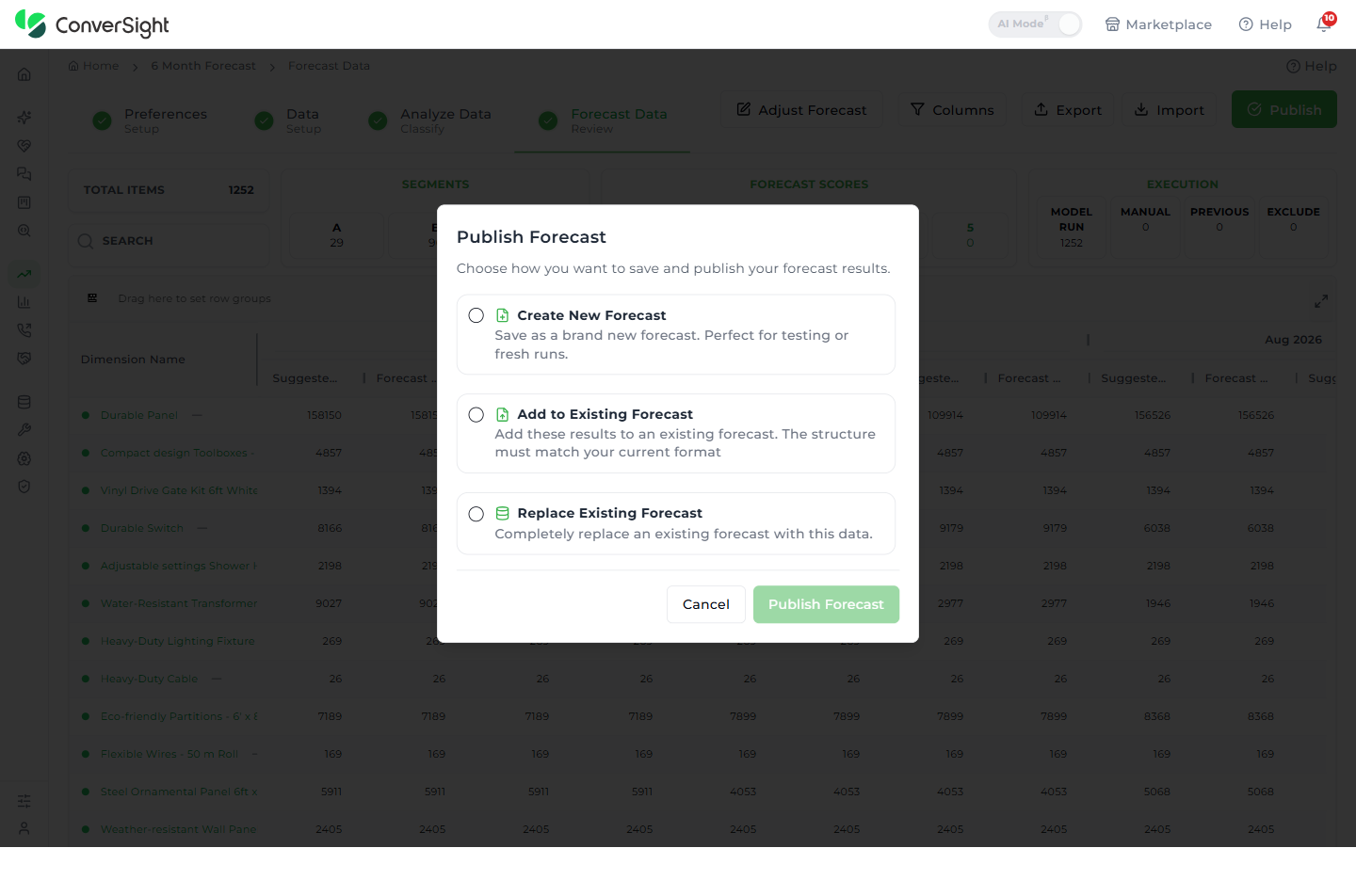Screen dimensions: 1356x896
Task: Open the Marketplace link in the header
Action: pyautogui.click(x=1158, y=24)
